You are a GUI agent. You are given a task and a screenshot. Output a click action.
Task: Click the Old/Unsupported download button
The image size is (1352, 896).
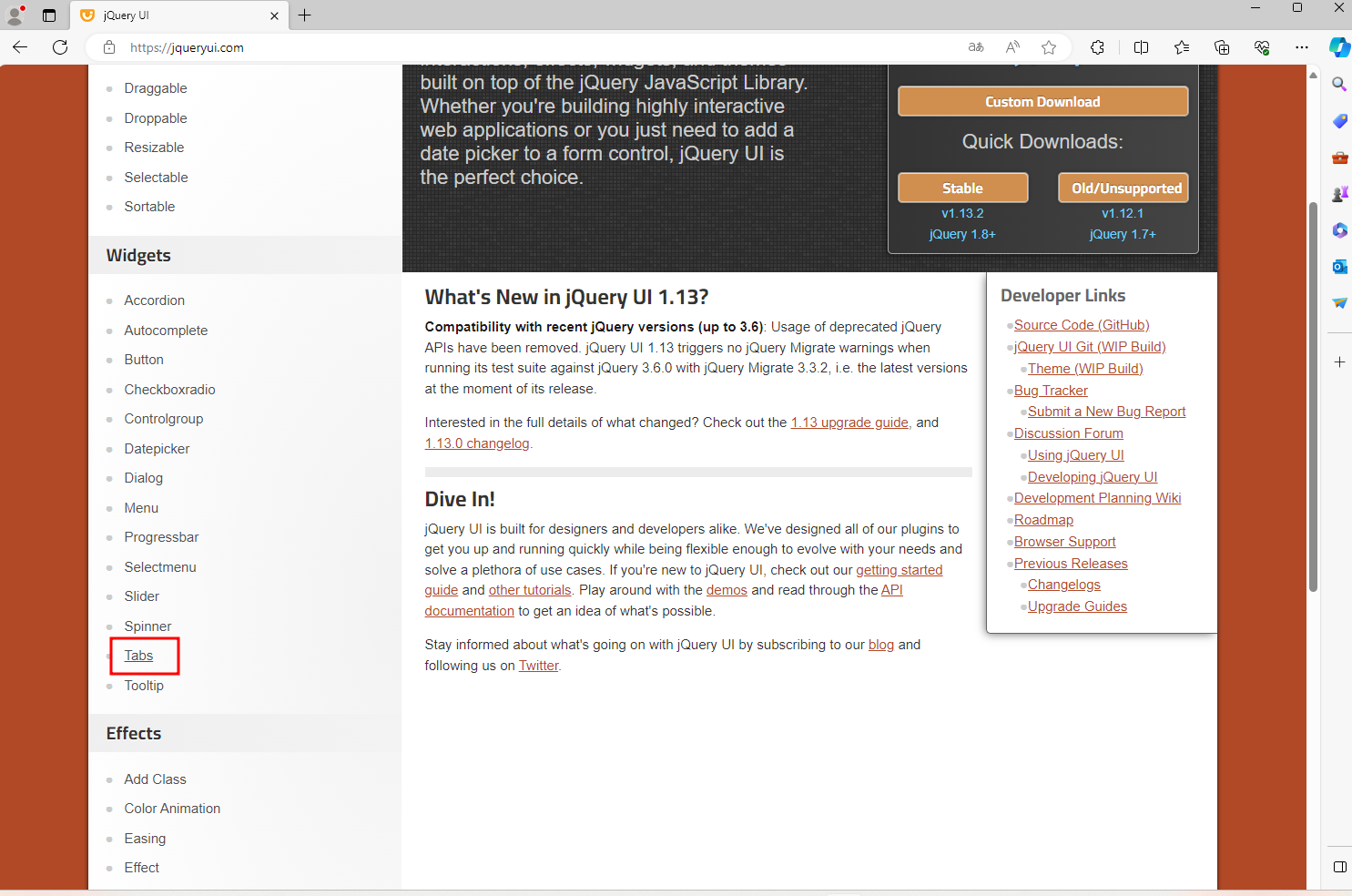[1123, 188]
